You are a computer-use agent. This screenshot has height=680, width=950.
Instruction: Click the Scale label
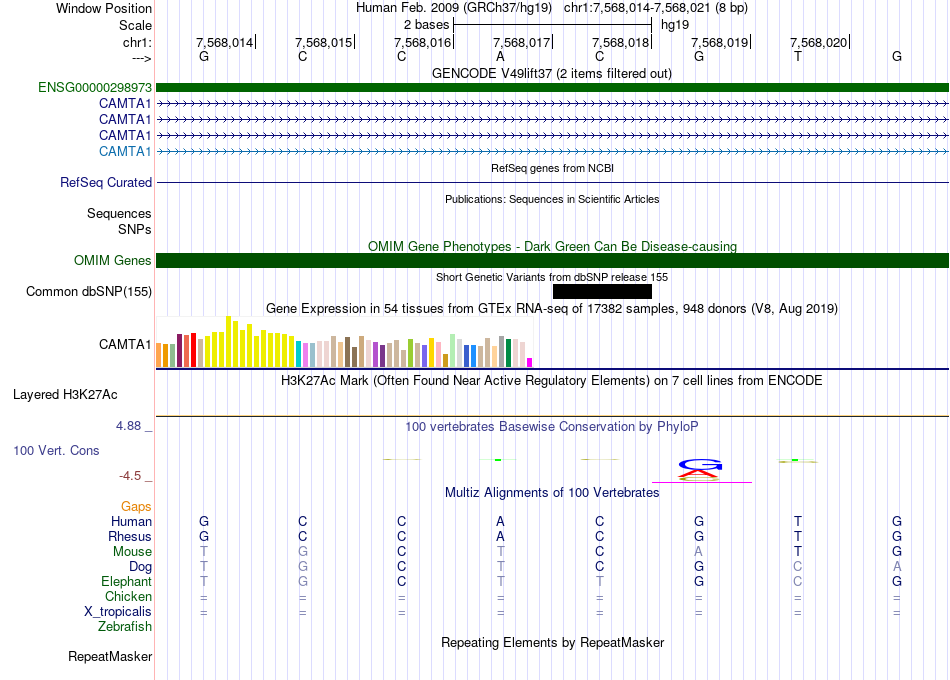point(135,25)
